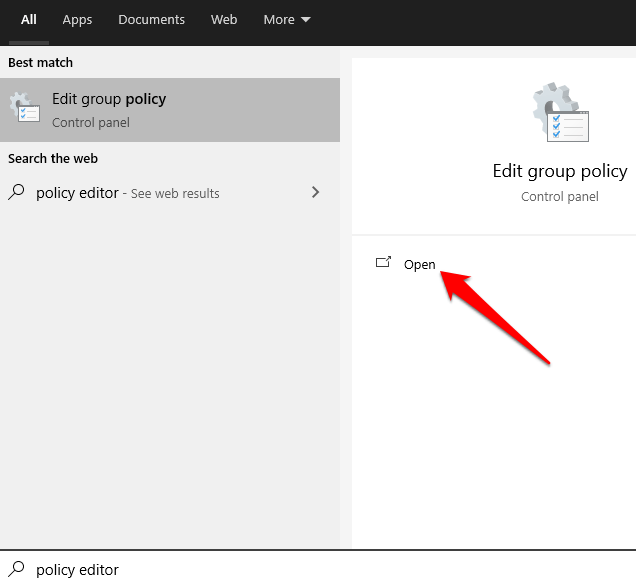Switch to the Apps tab
The height and width of the screenshot is (583, 638).
click(77, 20)
